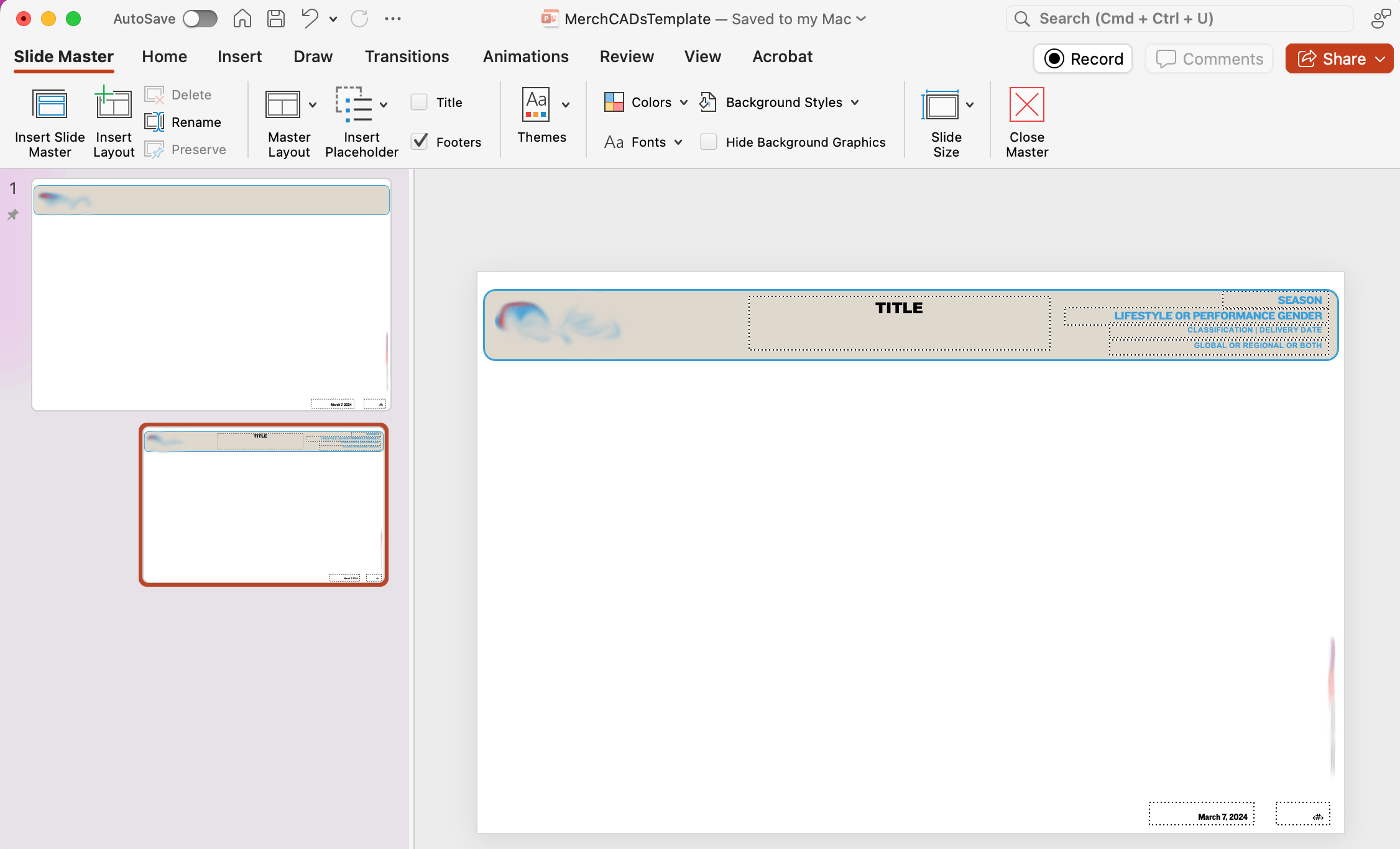The height and width of the screenshot is (849, 1400).
Task: Click the Save document icon
Action: pyautogui.click(x=276, y=19)
